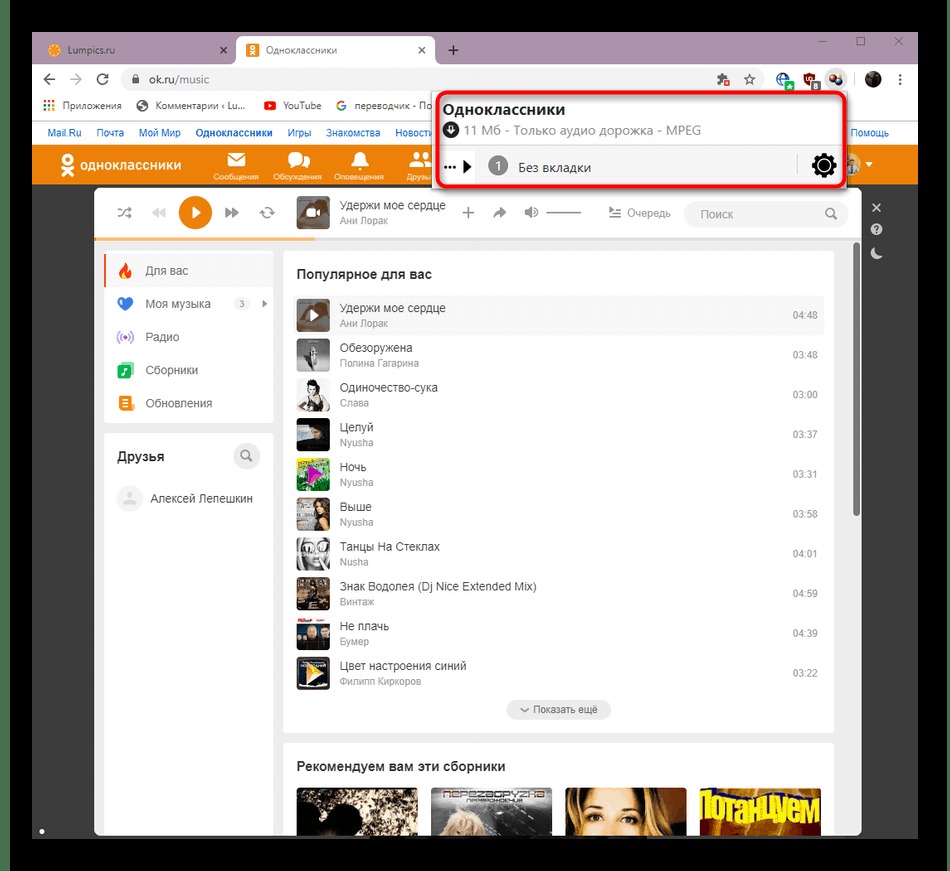Close the music panel with X

(x=876, y=208)
